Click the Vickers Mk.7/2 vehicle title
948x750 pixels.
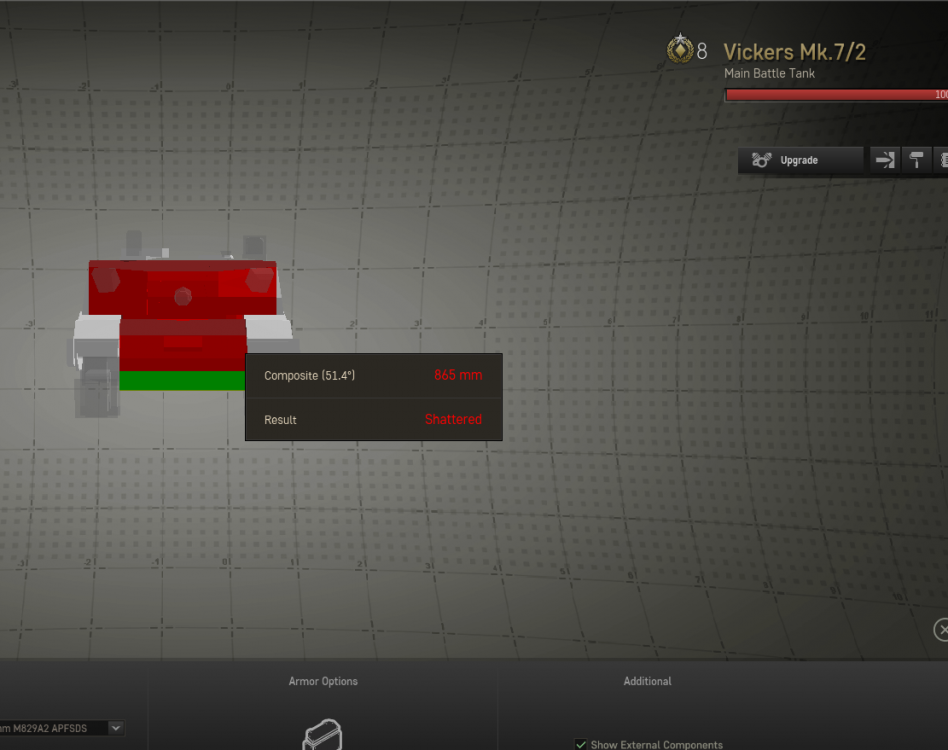[794, 52]
